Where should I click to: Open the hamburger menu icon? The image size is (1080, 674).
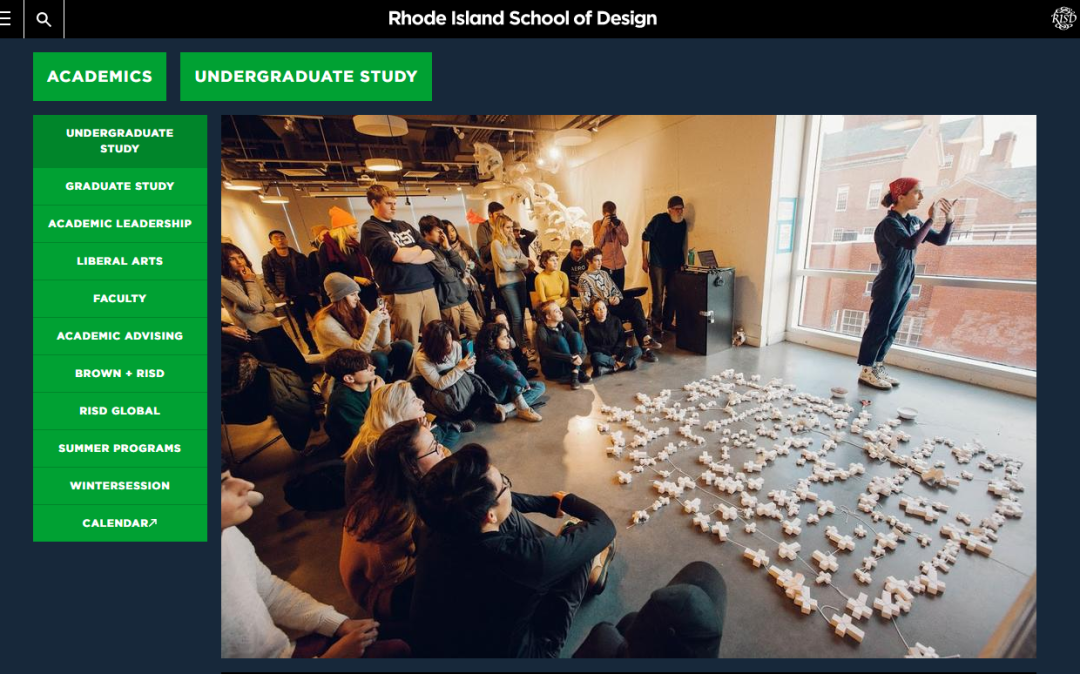click(x=6, y=19)
